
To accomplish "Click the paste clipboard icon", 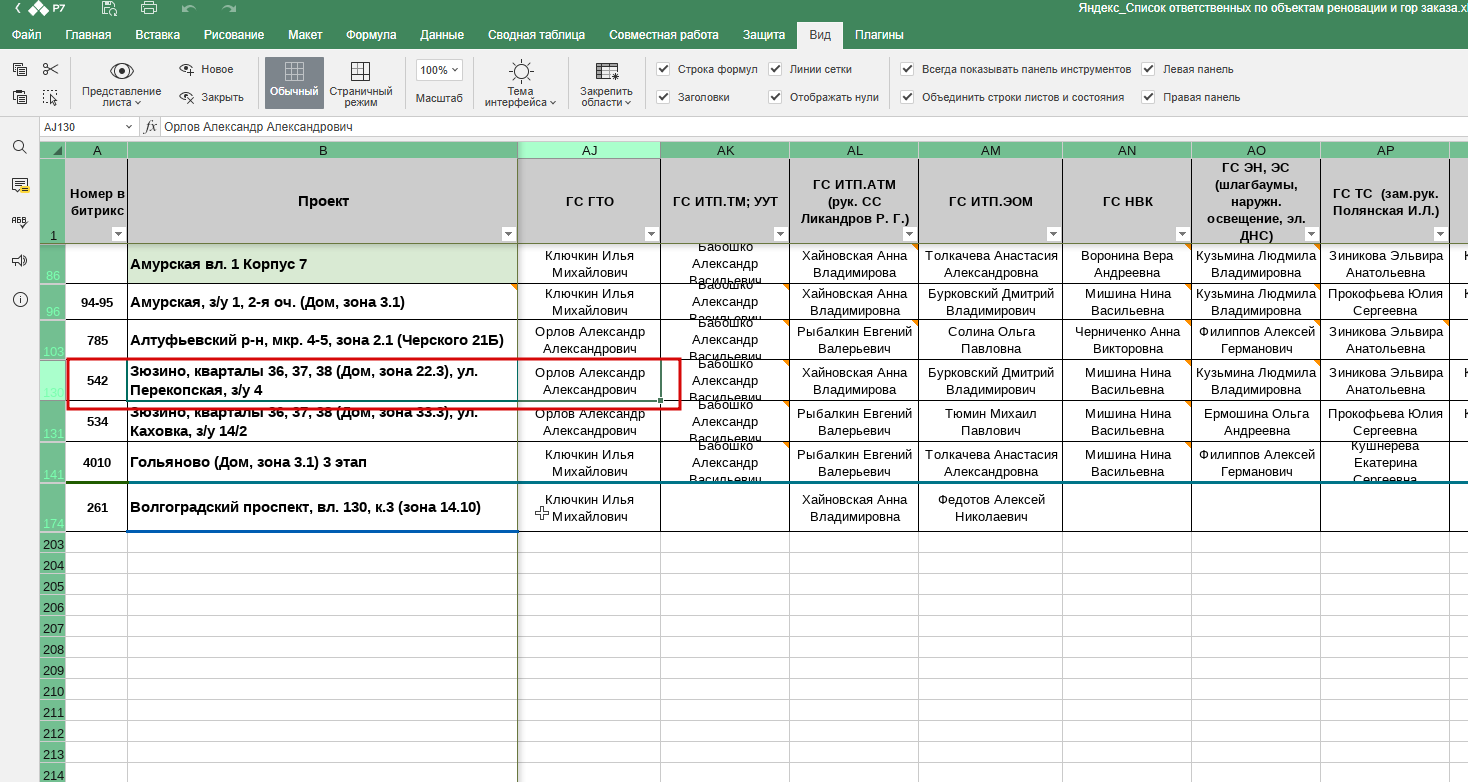I will [20, 97].
